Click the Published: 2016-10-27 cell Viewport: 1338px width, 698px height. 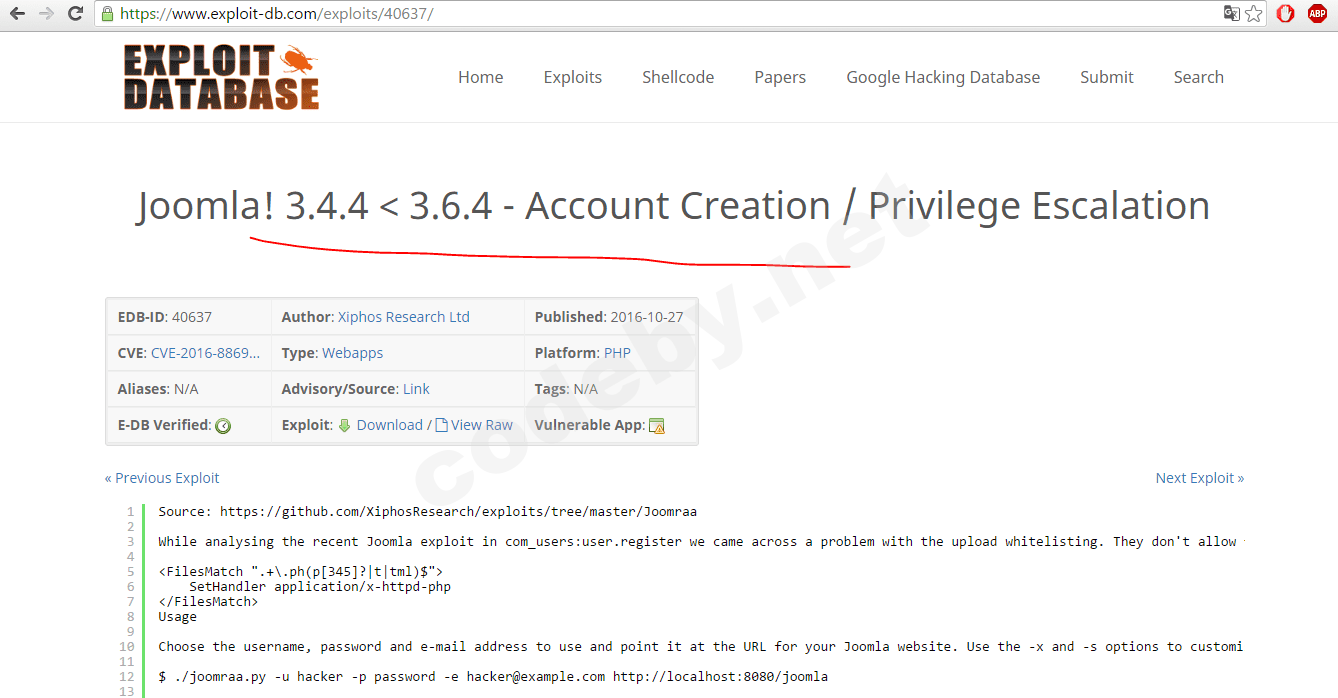pyautogui.click(x=610, y=317)
